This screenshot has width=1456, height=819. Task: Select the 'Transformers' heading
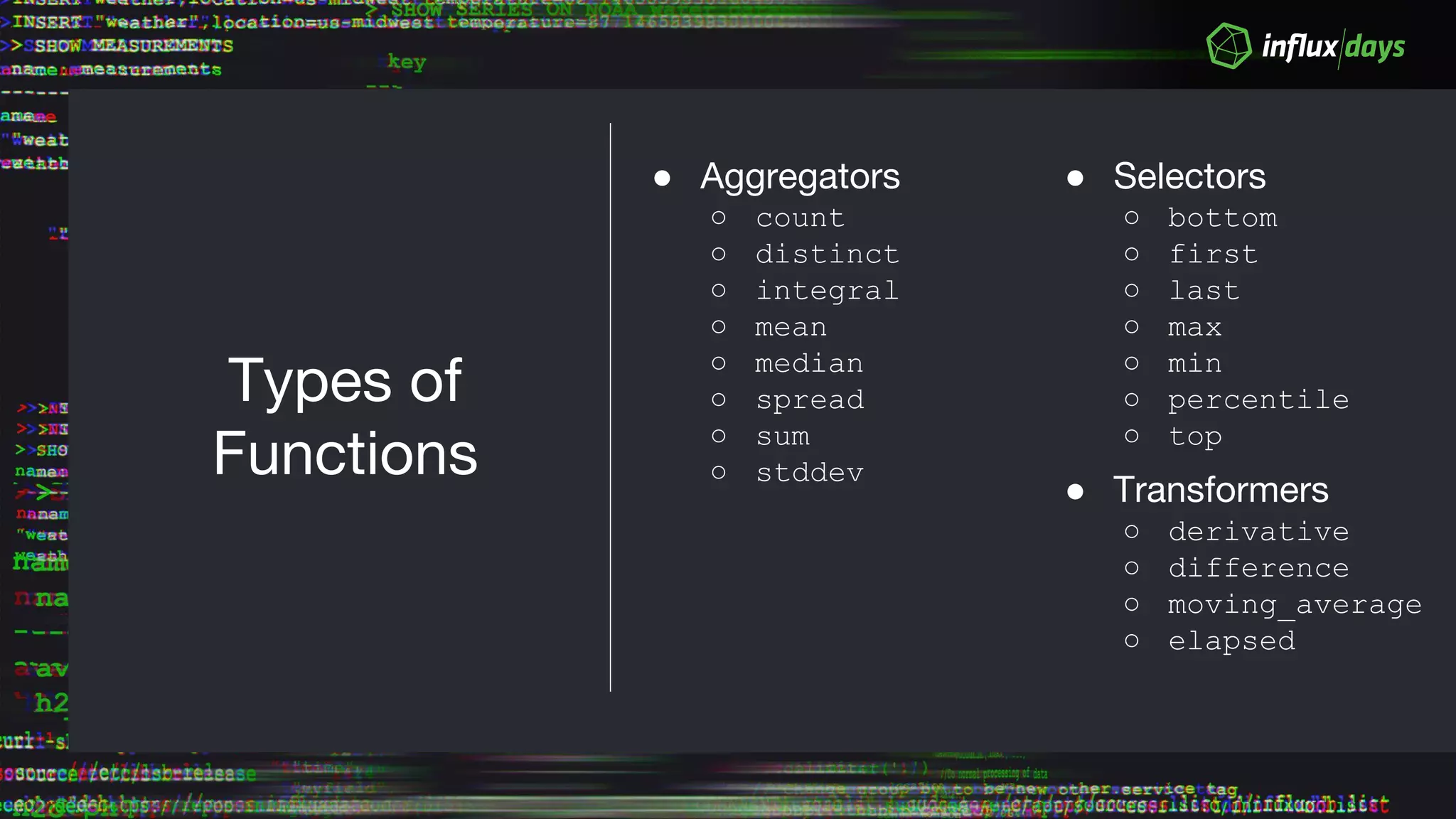click(x=1221, y=489)
